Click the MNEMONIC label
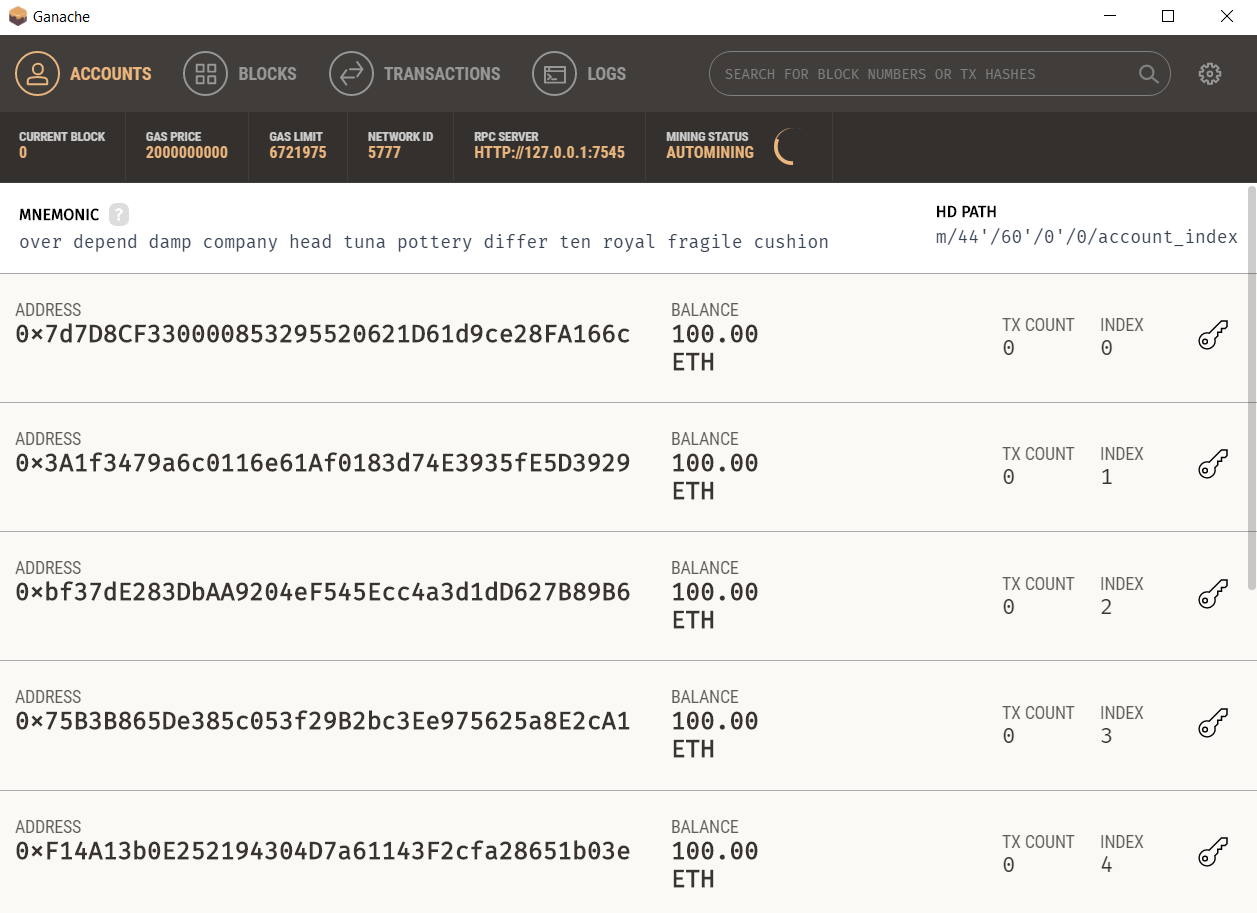 (59, 215)
